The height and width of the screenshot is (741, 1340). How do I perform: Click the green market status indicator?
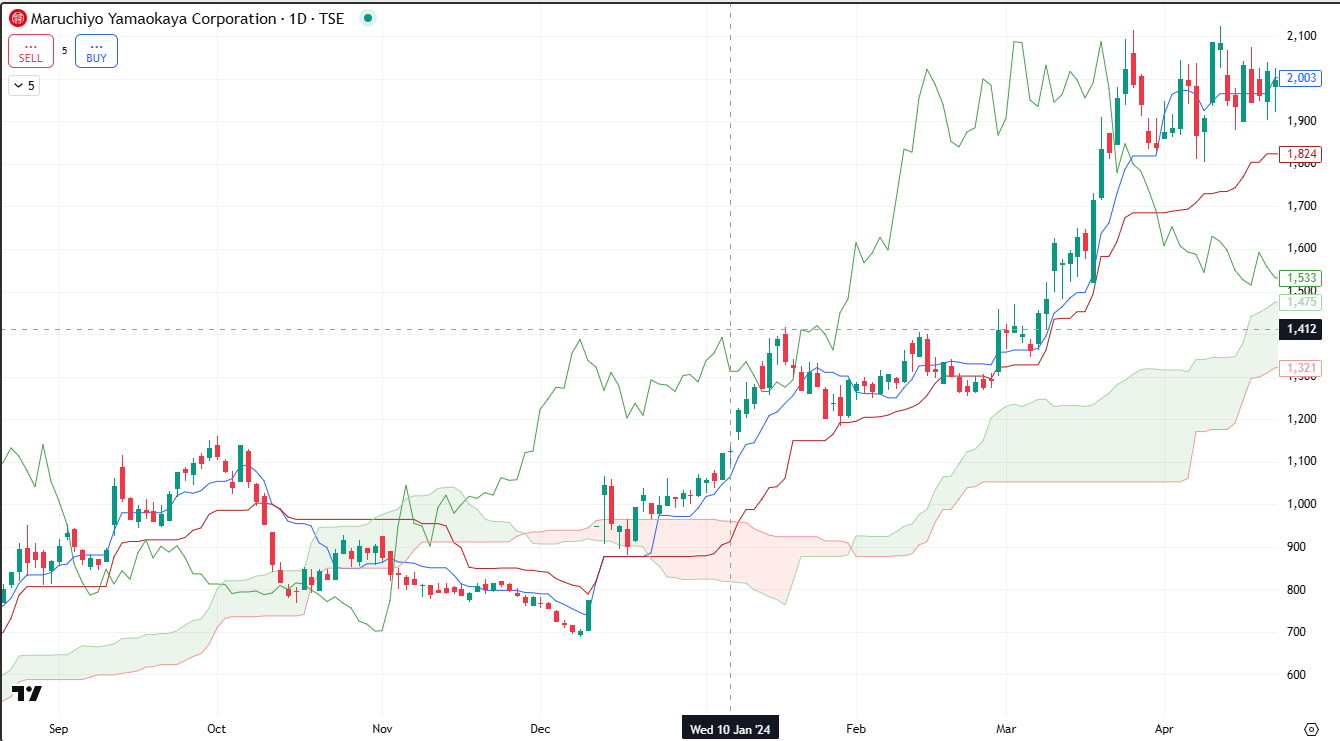tap(367, 18)
